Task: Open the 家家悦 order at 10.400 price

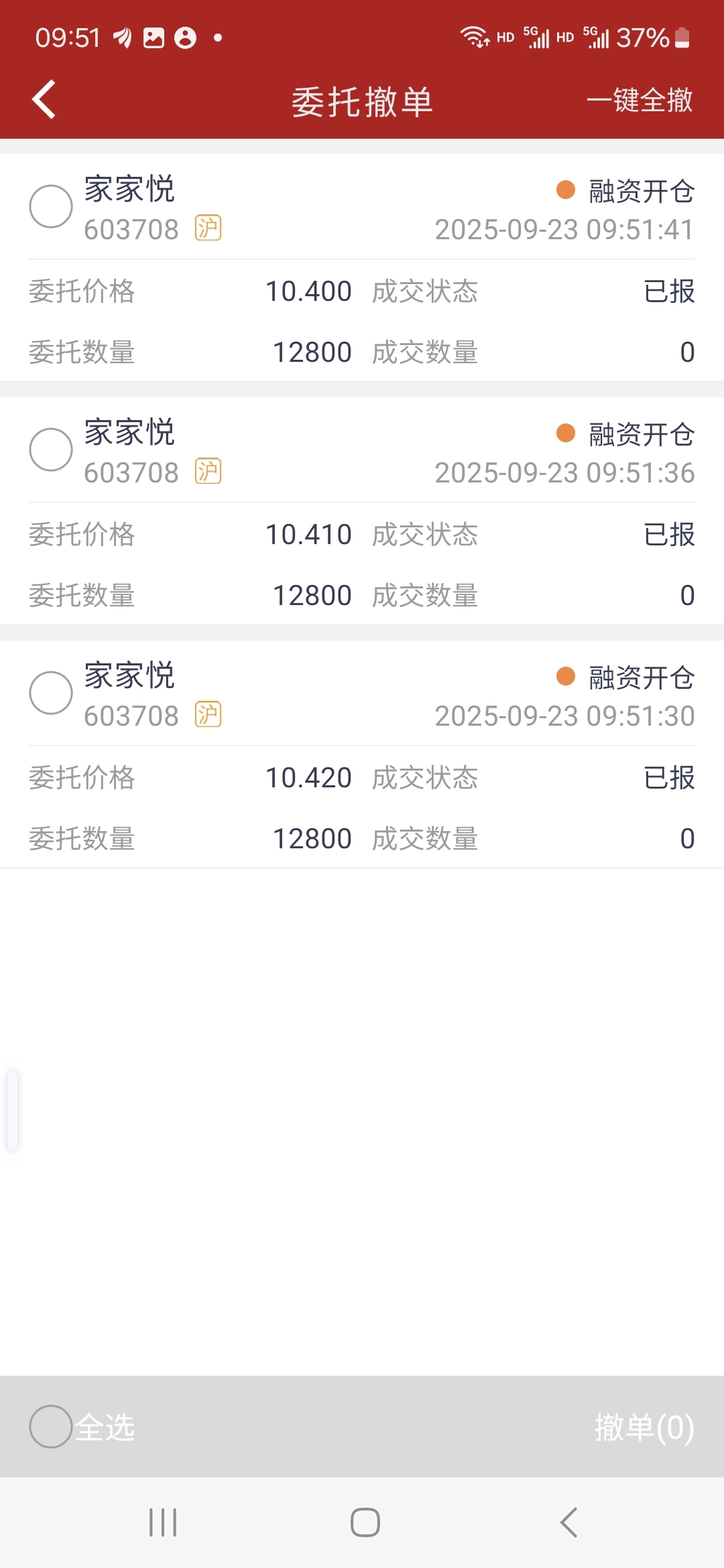Action: tap(362, 268)
